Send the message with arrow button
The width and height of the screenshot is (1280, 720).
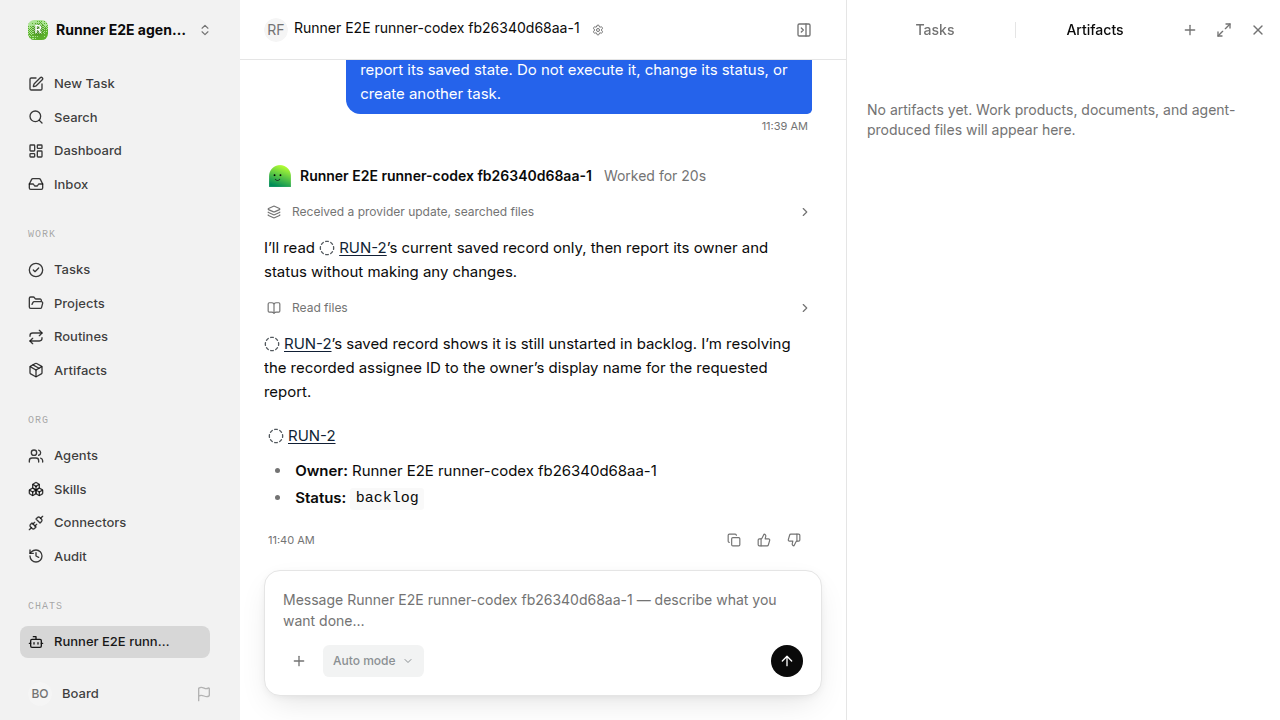point(787,661)
